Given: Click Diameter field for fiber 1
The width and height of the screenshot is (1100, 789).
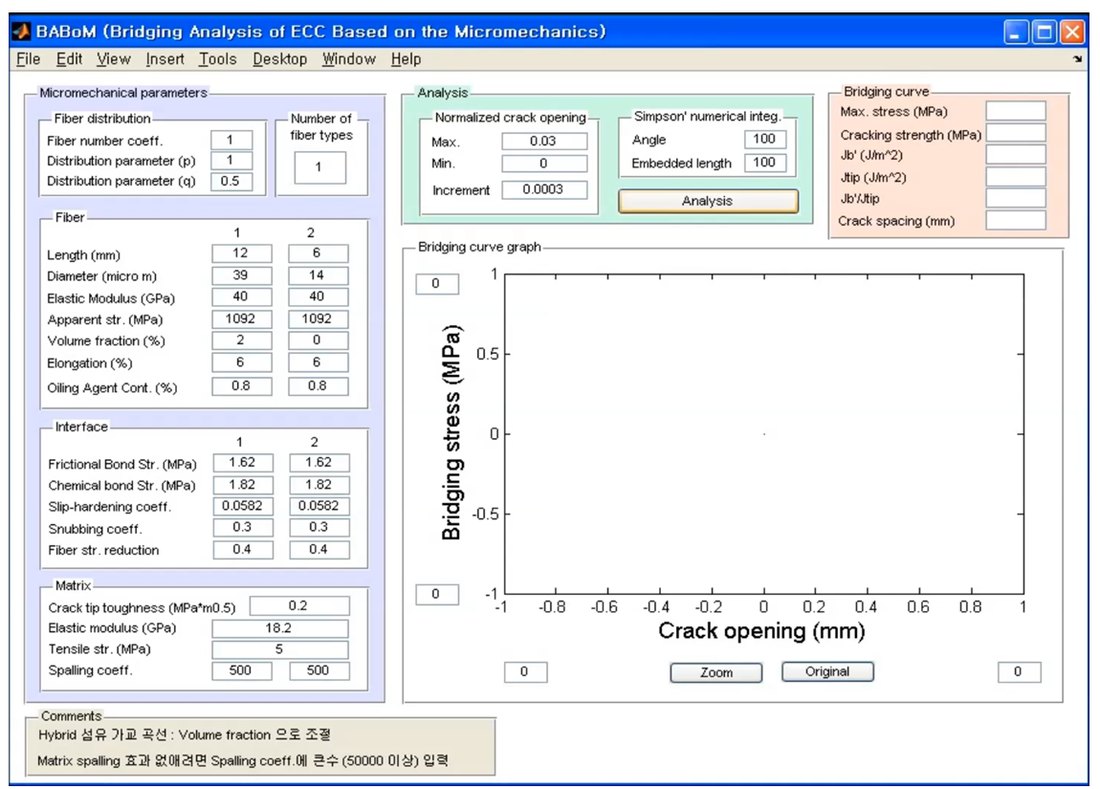Looking at the screenshot, I should 241,276.
